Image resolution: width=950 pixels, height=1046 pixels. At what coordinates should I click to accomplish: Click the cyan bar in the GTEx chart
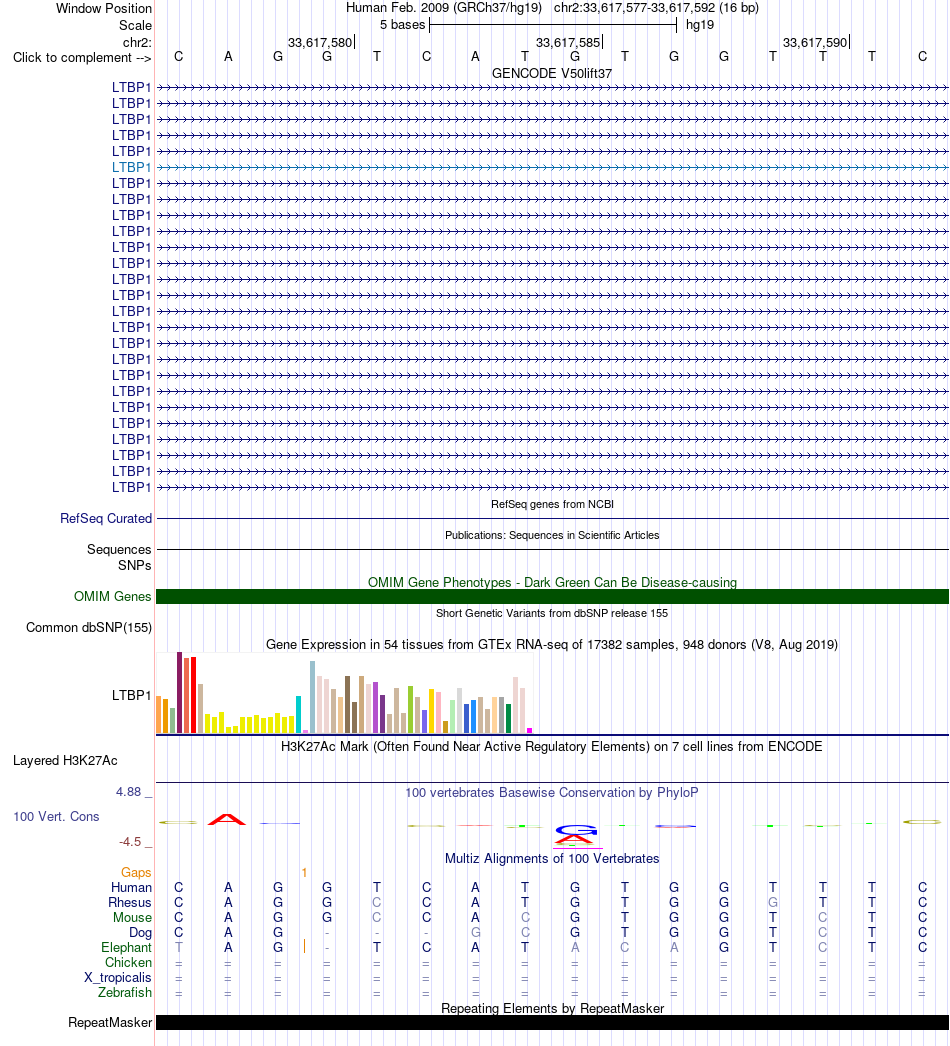(298, 714)
